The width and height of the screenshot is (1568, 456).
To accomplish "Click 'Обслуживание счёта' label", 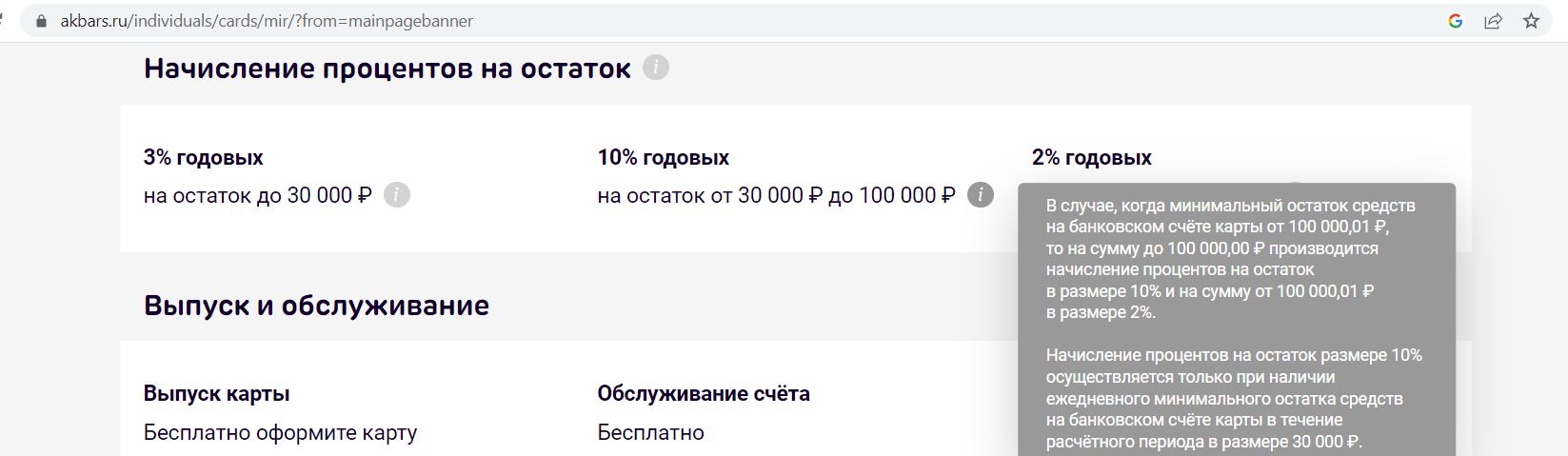I will [704, 393].
